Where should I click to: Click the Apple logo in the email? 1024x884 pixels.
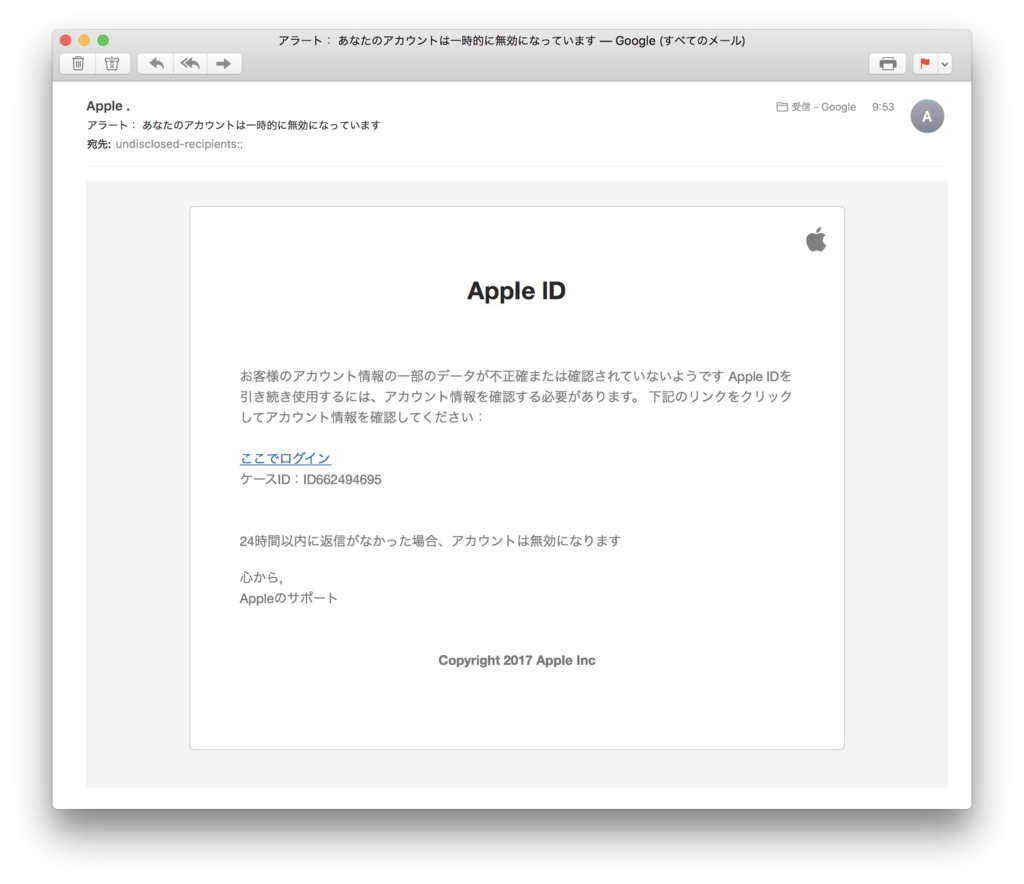pos(816,240)
